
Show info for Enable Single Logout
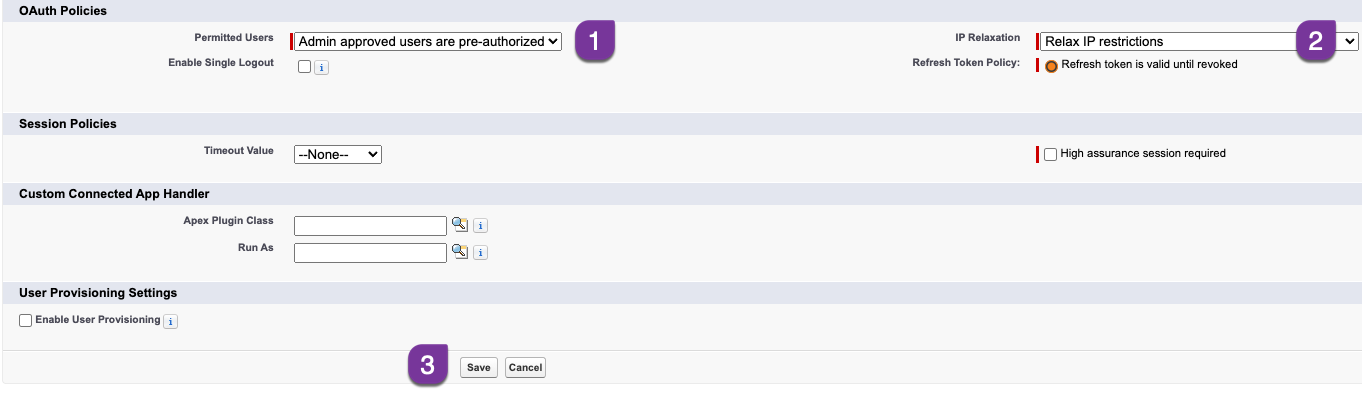pyautogui.click(x=321, y=68)
